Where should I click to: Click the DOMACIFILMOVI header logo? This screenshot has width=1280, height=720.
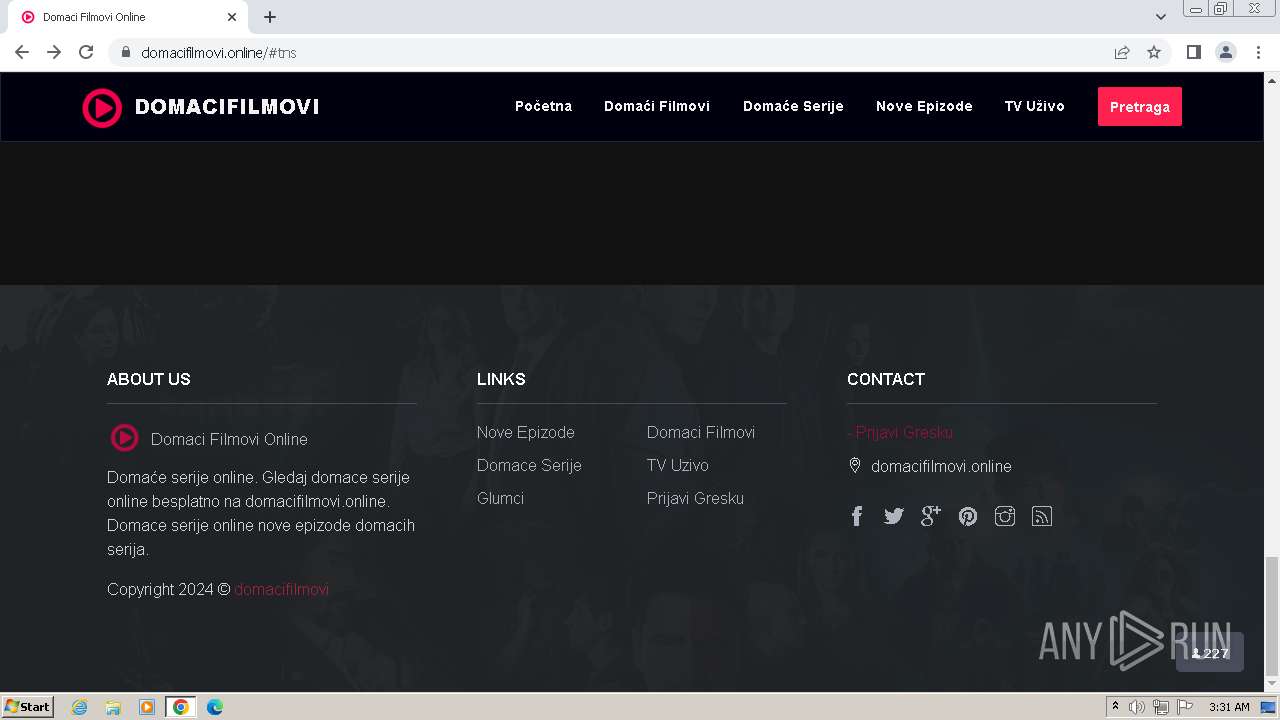point(200,107)
